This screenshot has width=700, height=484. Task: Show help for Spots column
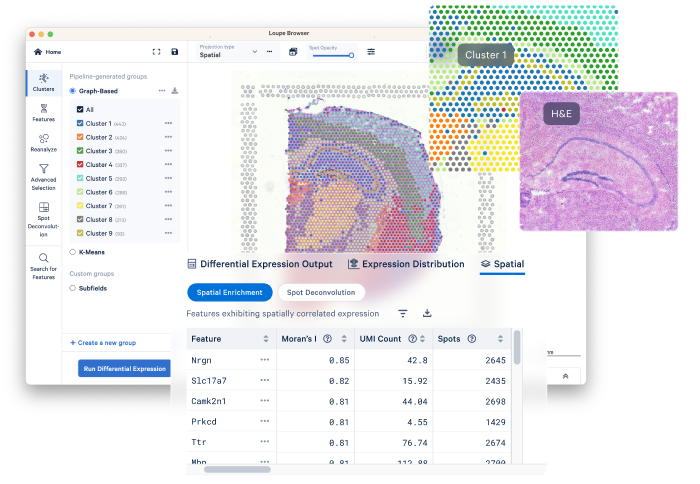(x=471, y=339)
